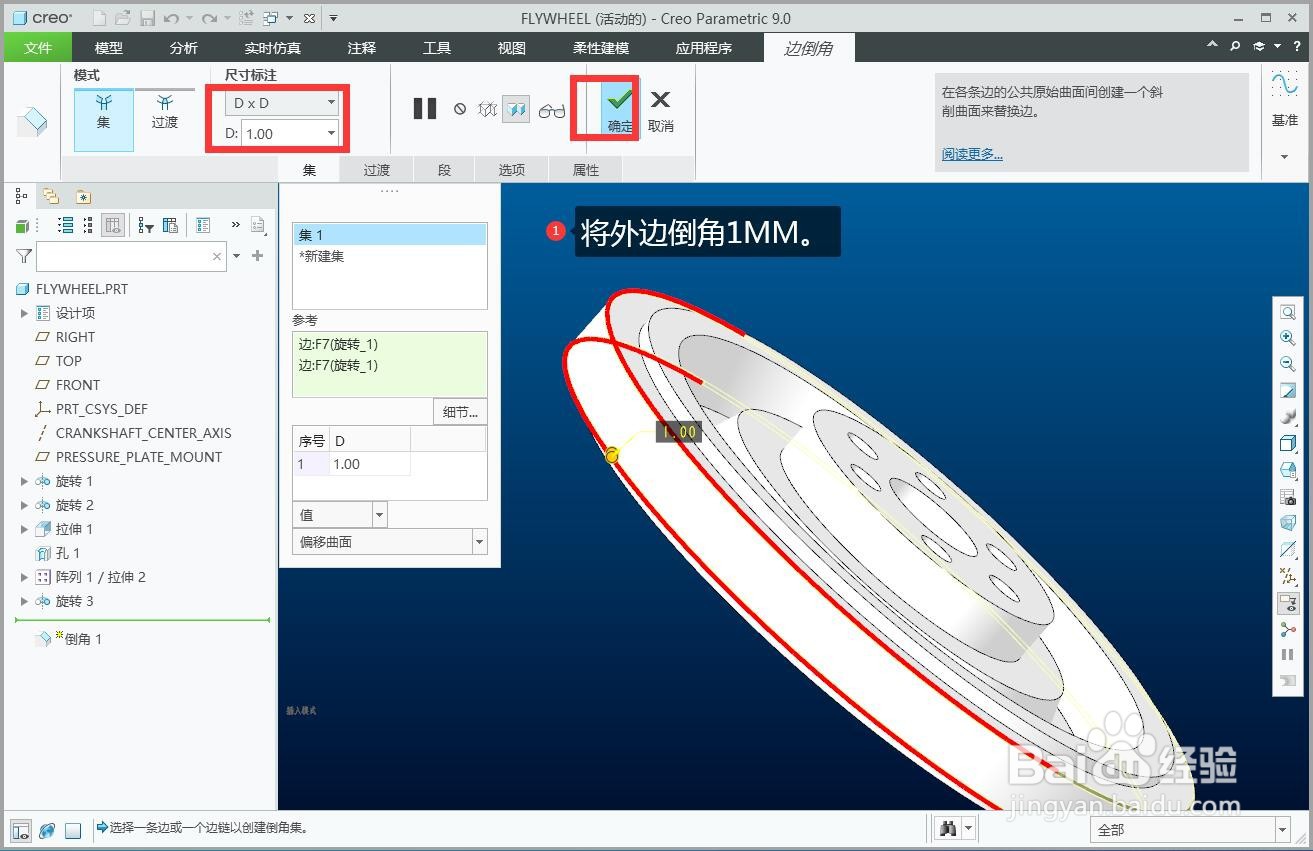Open the 属性 panel tab
Viewport: 1313px width, 851px height.
tap(586, 170)
